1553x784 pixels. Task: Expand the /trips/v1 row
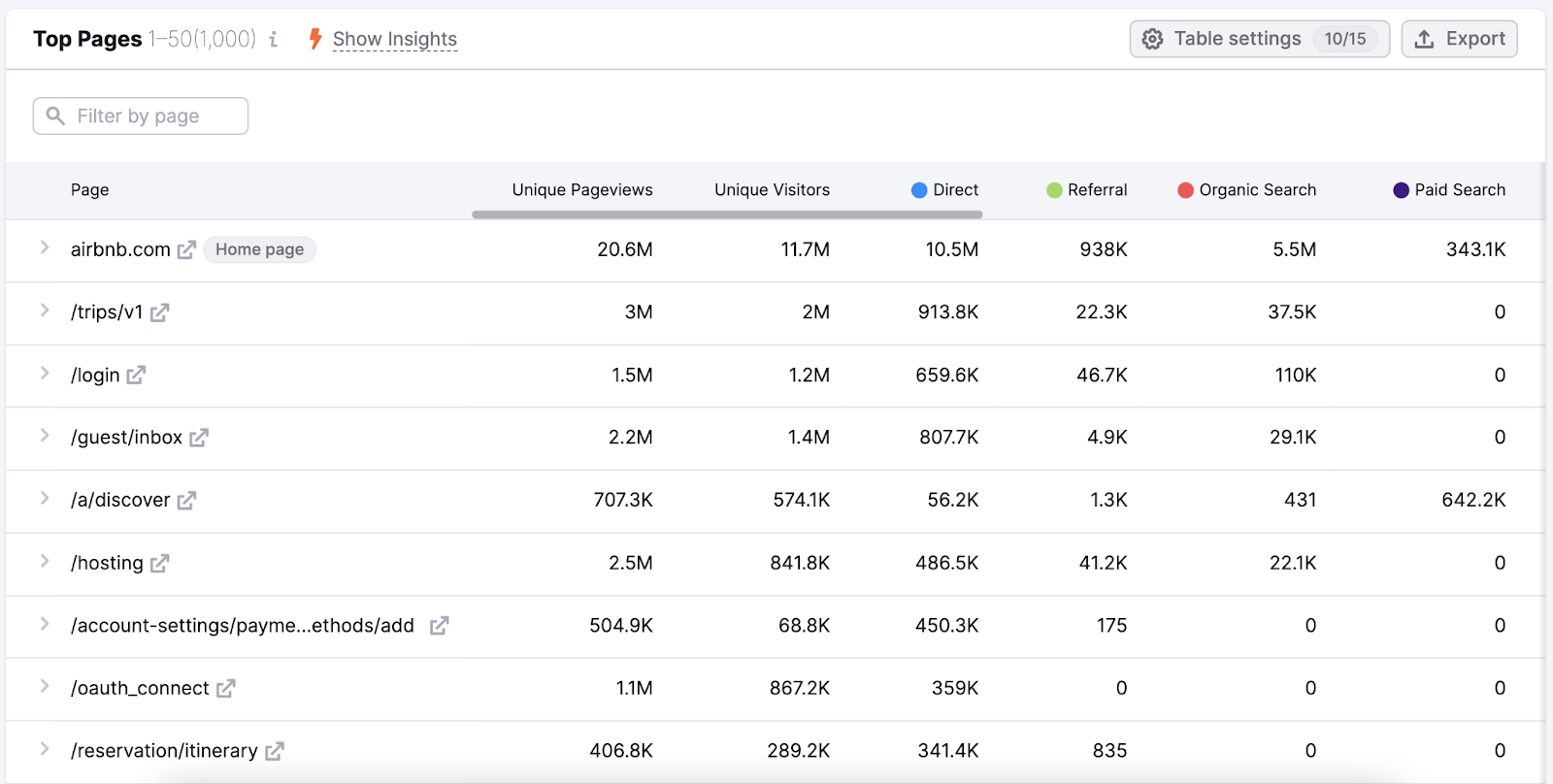[x=45, y=310]
